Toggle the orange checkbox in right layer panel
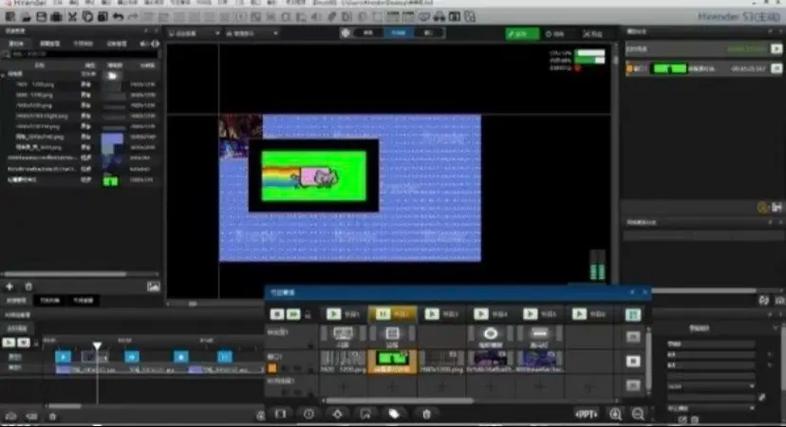Viewport: 786px width, 427px height. [629, 69]
